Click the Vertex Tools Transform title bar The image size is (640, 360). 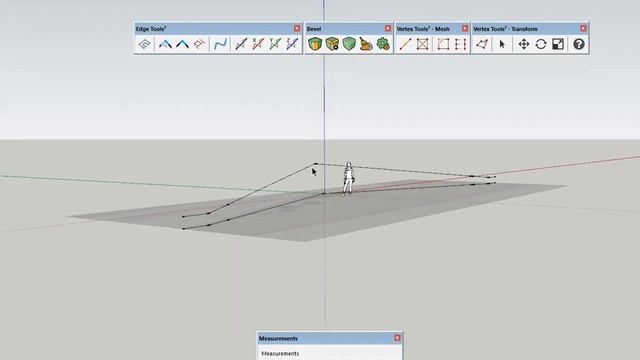coord(505,29)
